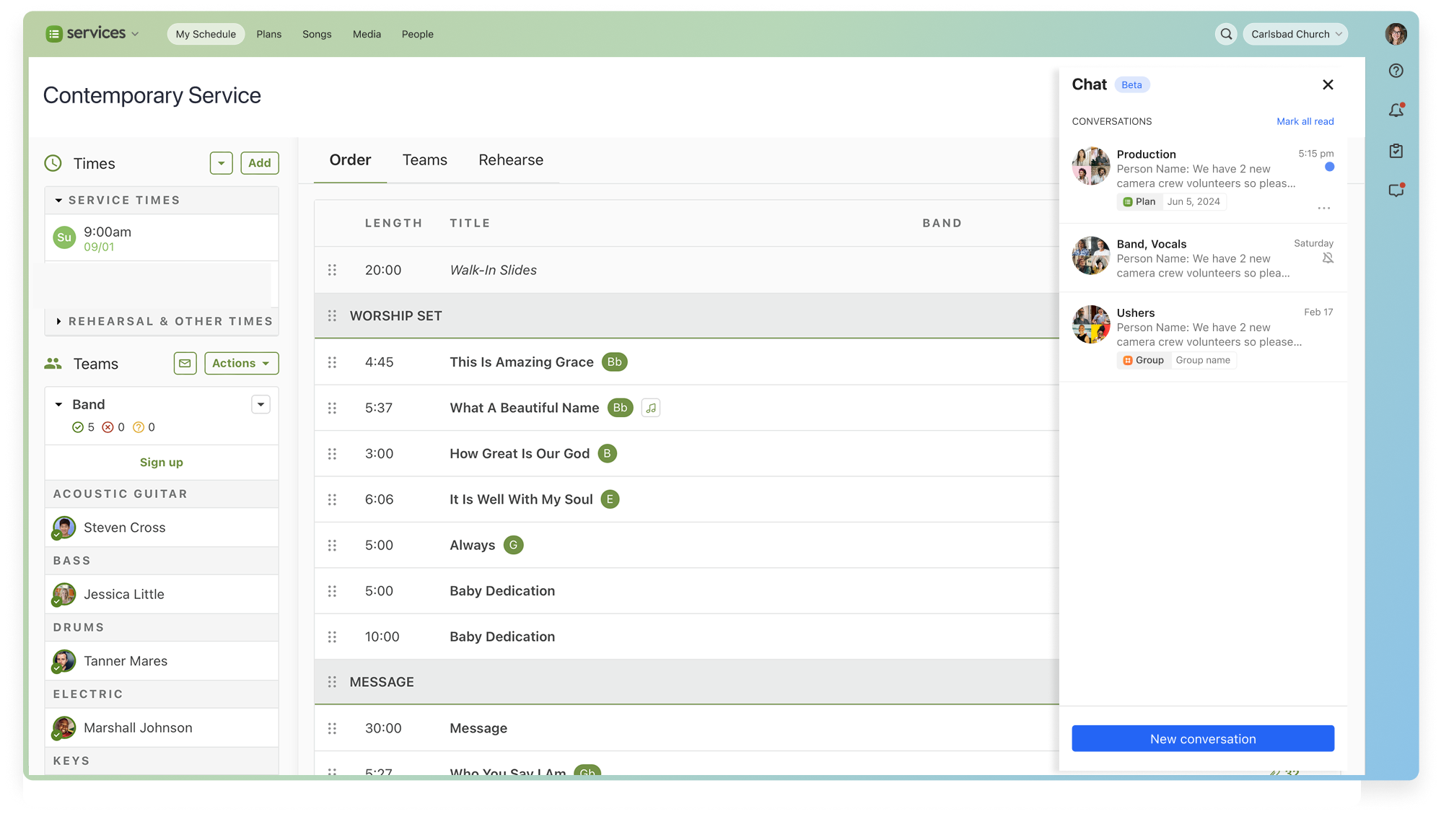1441x840 pixels.
Task: Open music attachment on What A Beautiful Name
Action: (650, 408)
